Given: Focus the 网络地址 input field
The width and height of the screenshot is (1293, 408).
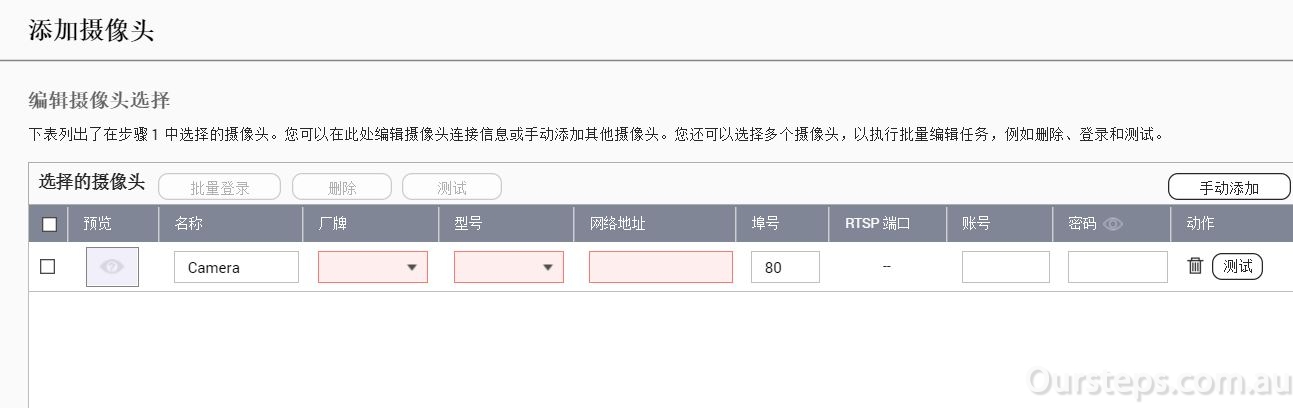Looking at the screenshot, I should pos(661,267).
